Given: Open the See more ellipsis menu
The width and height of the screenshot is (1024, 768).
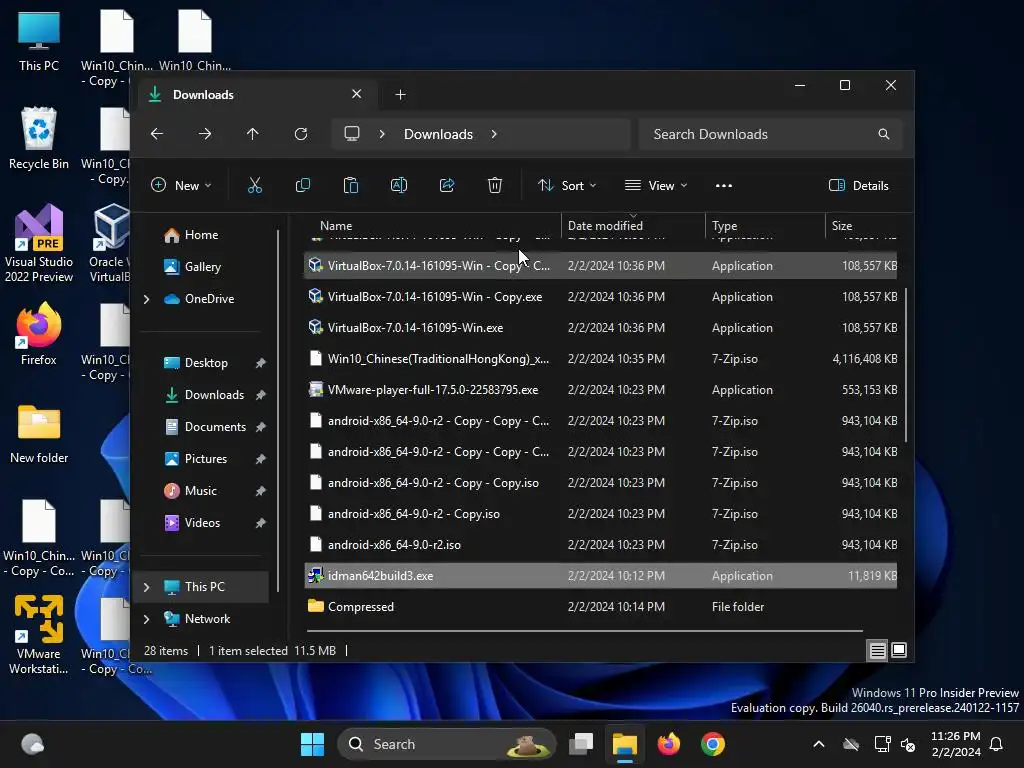Looking at the screenshot, I should click(724, 185).
